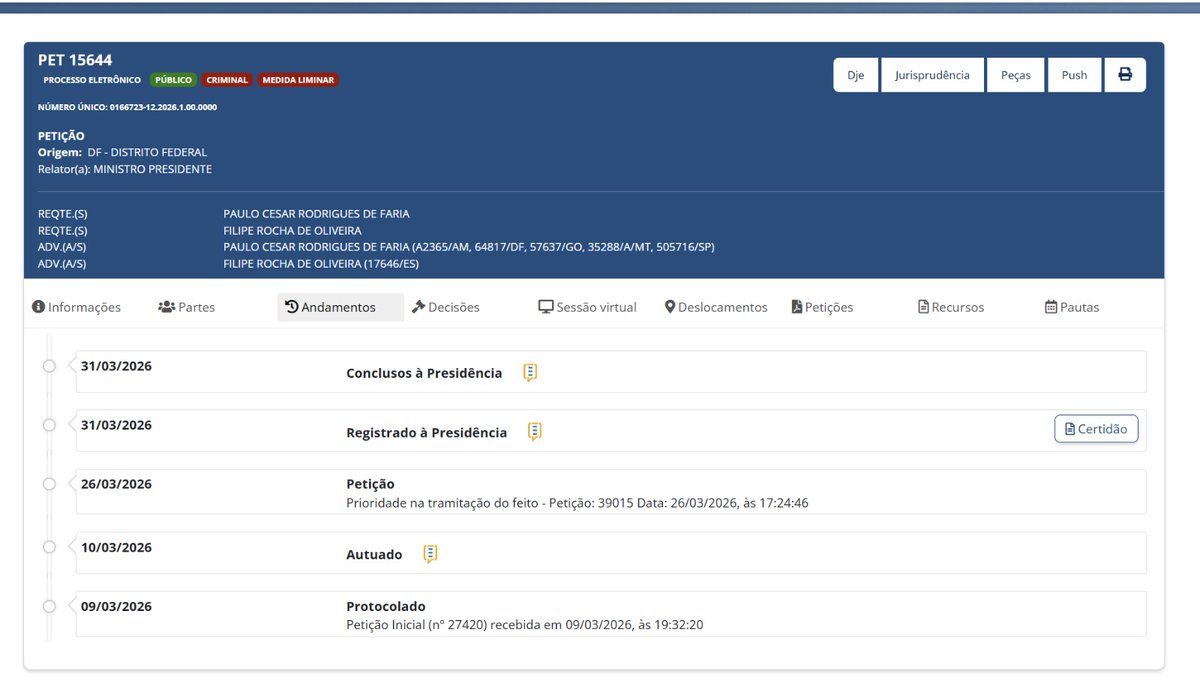
Task: Click the printer icon button
Action: click(1125, 75)
